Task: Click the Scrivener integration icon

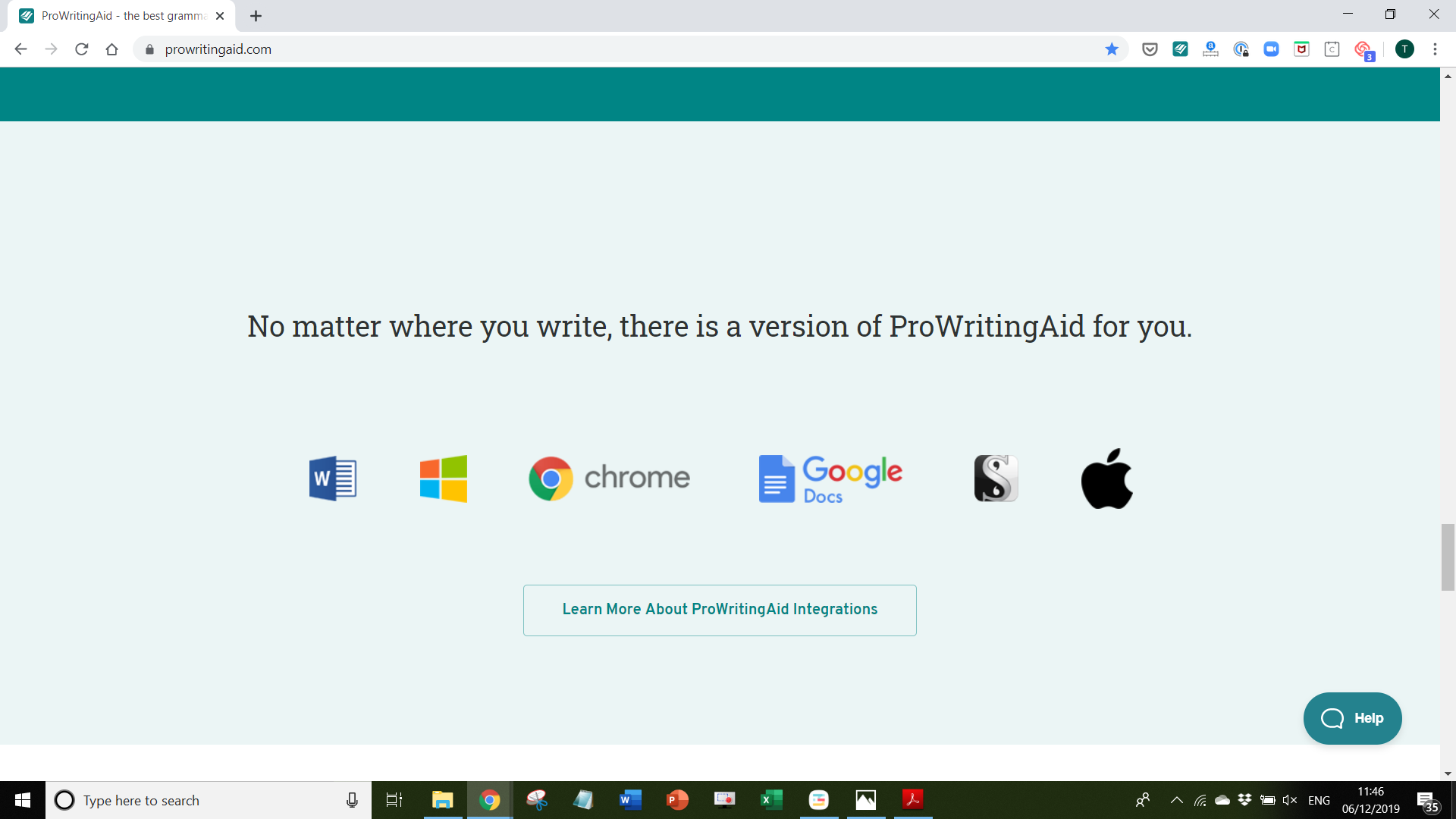Action: pyautogui.click(x=996, y=478)
